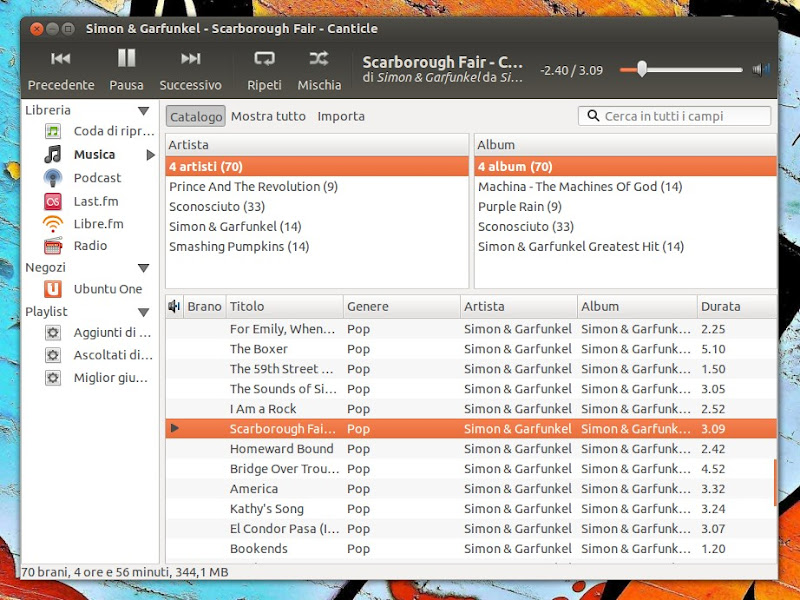Sort tracks by Album column header
This screenshot has width=800, height=600.
[x=637, y=306]
